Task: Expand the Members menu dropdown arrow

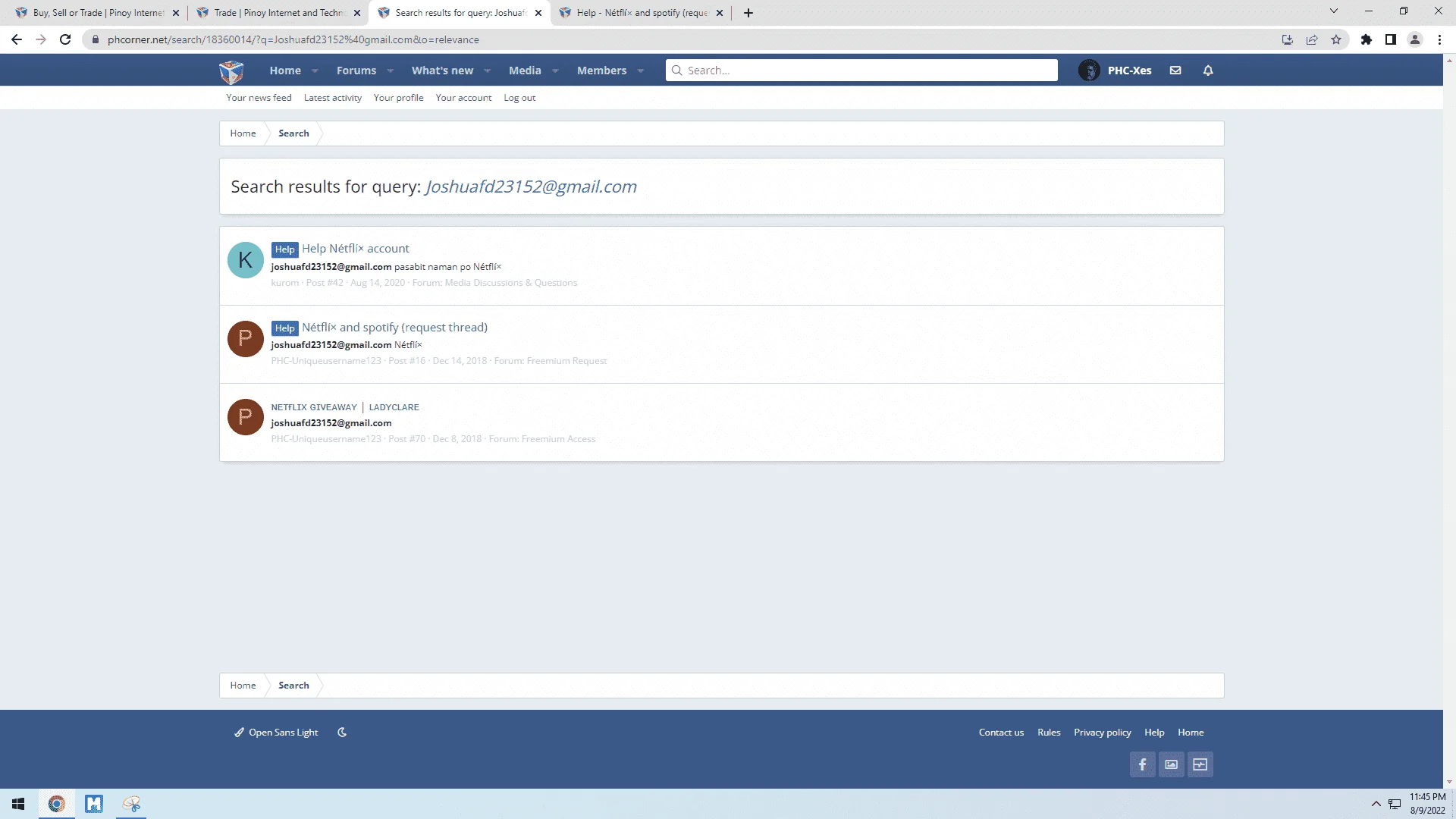Action: [x=641, y=71]
